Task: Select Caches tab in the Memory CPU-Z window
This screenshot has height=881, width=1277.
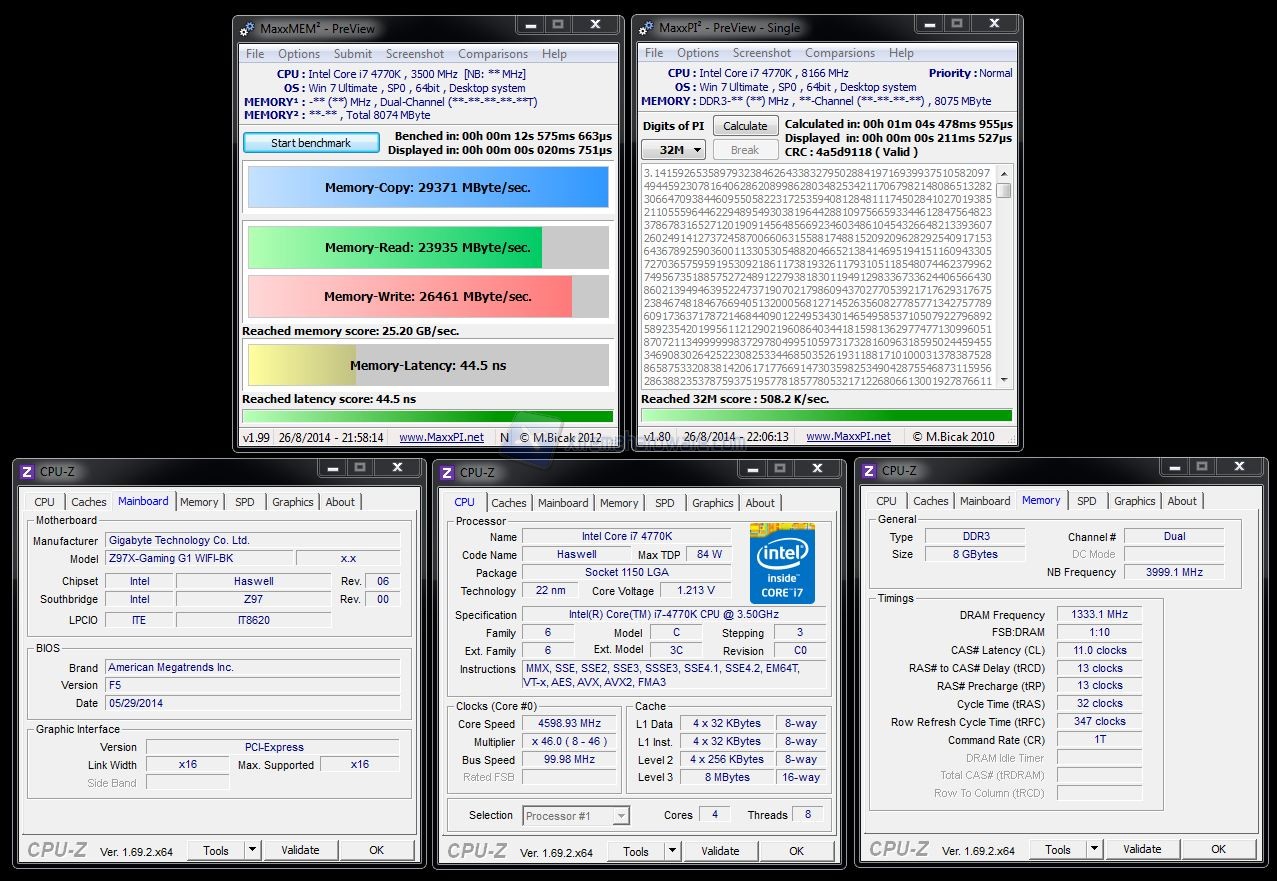Action: 930,501
